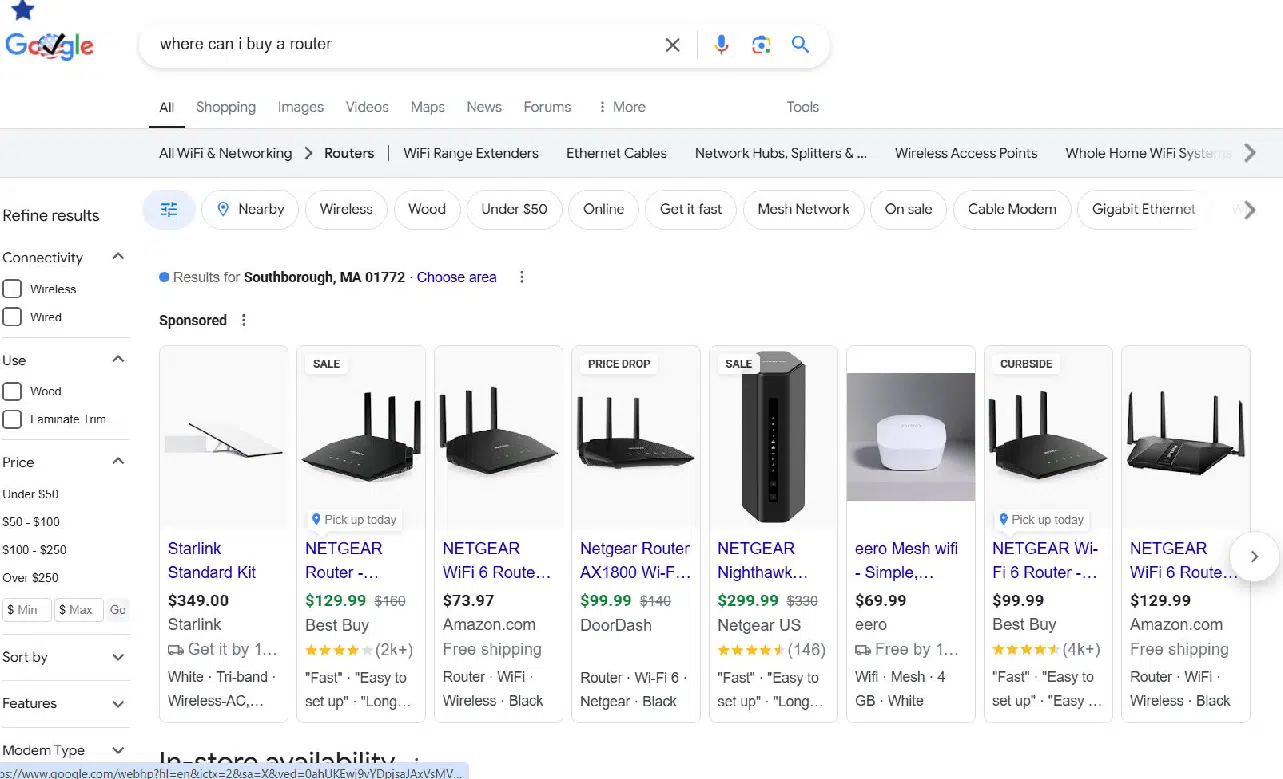Filter price to $50 - $100
This screenshot has height=779, width=1283.
click(x=31, y=522)
